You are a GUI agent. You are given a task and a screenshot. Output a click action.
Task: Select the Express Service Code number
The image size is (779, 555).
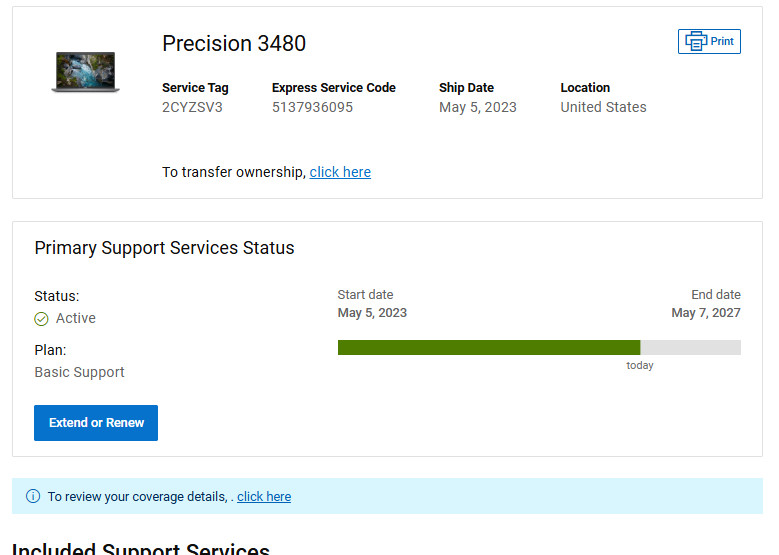312,107
